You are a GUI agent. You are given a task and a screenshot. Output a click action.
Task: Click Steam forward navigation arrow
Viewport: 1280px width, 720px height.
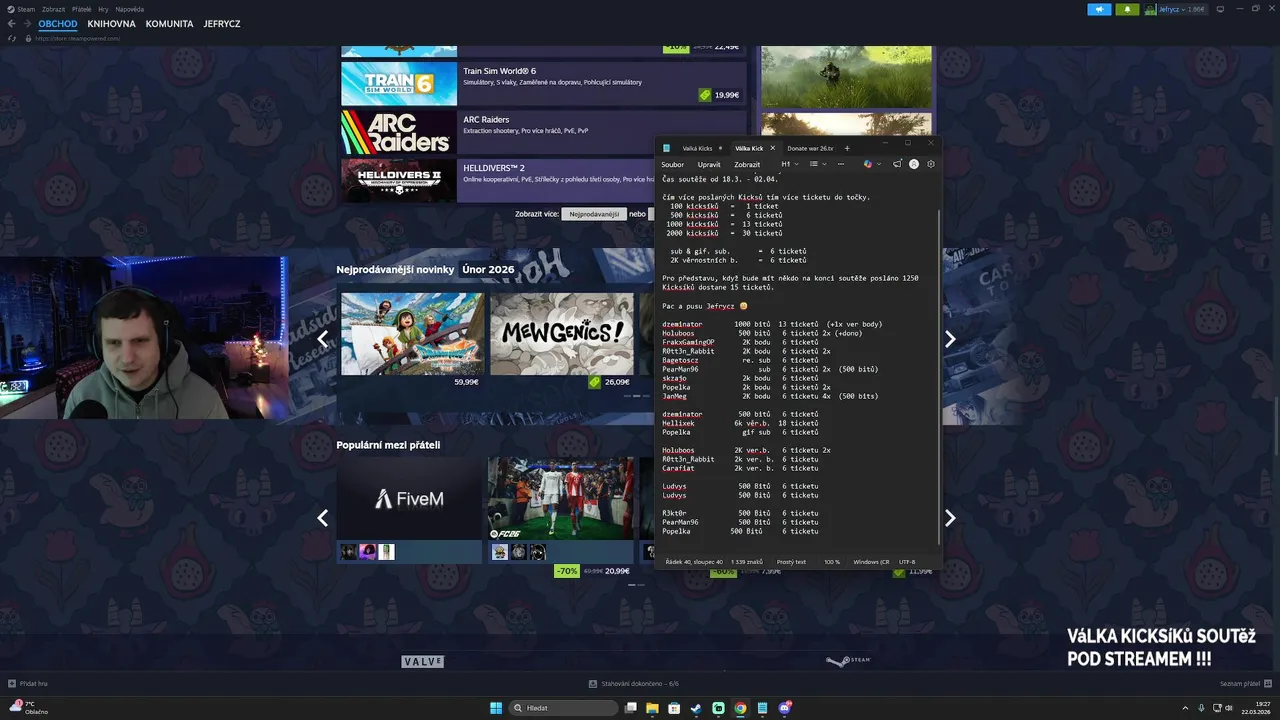(26, 23)
